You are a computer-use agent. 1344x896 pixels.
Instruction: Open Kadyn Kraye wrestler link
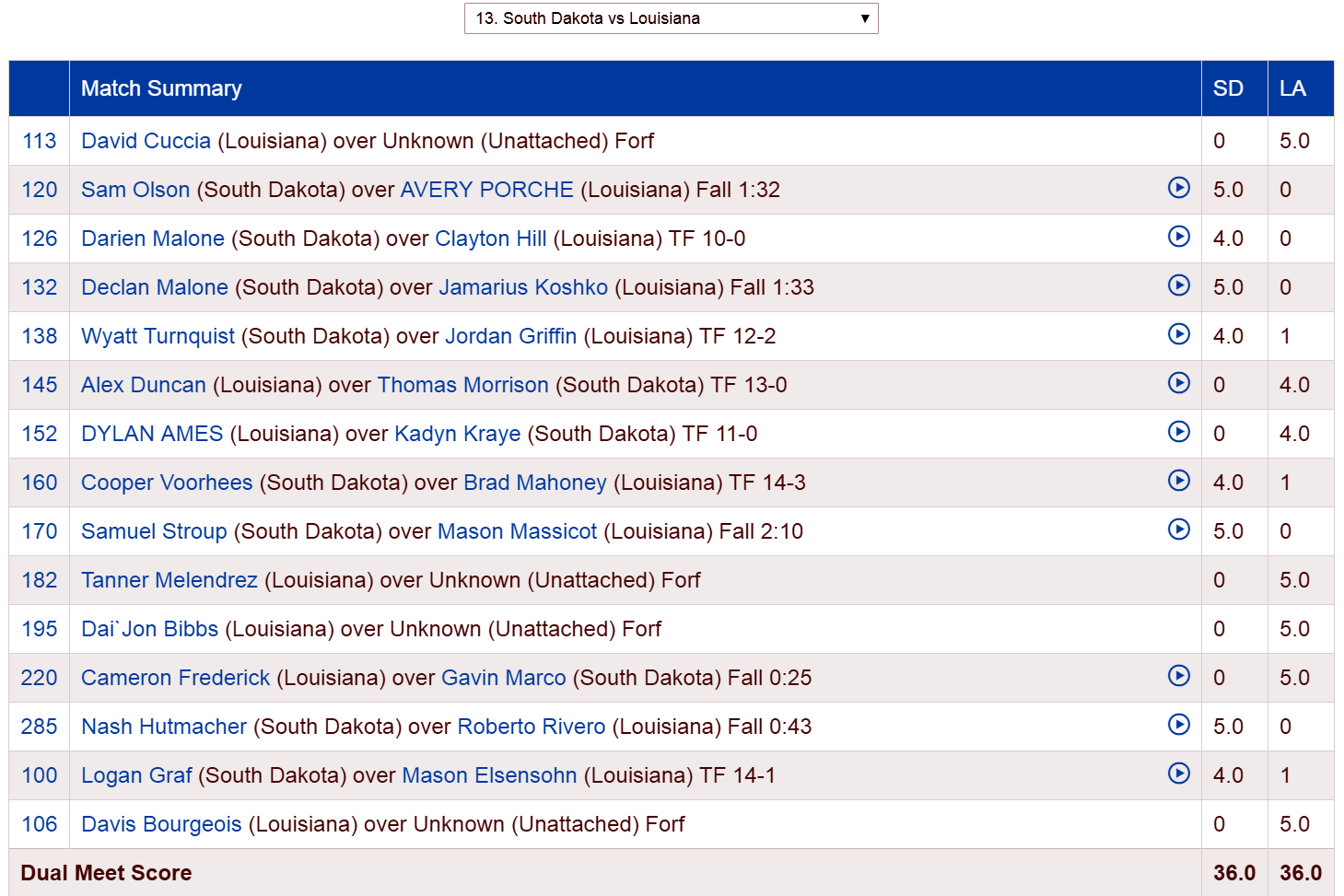click(458, 434)
